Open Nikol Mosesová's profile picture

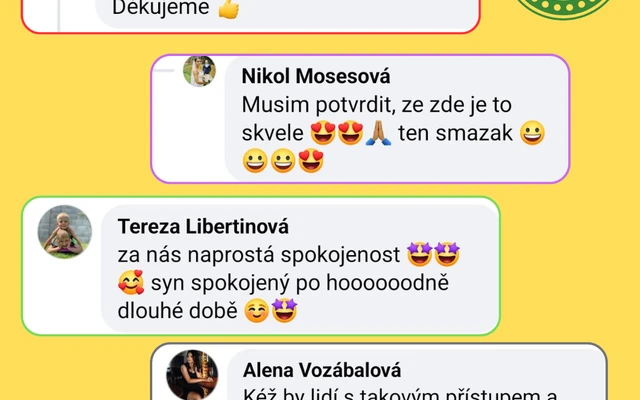click(x=199, y=71)
